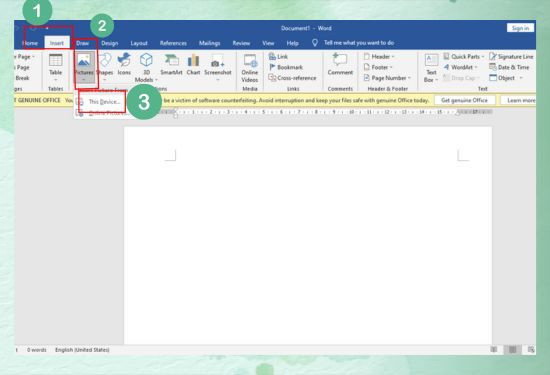This screenshot has height=375, width=550.
Task: Open the Page Number dropdown
Action: tap(387, 78)
